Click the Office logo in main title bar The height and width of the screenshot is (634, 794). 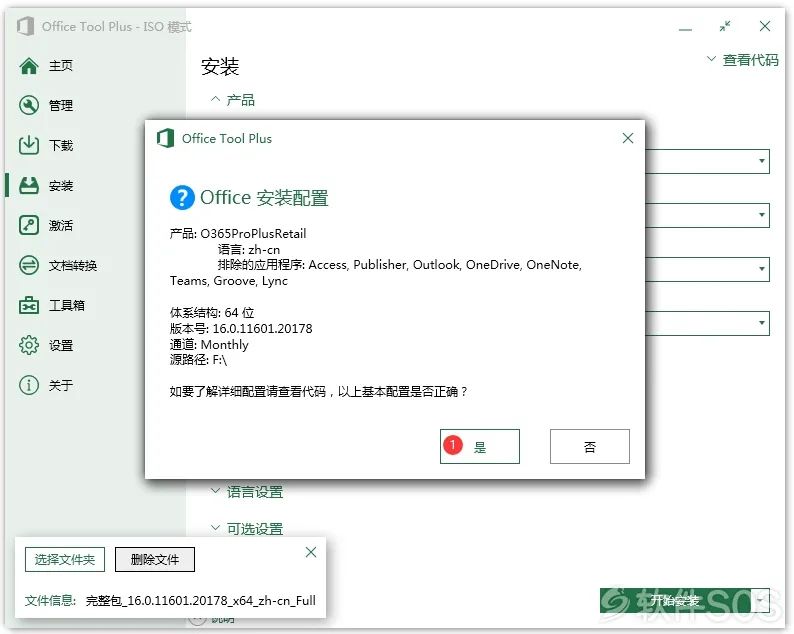pyautogui.click(x=25, y=26)
